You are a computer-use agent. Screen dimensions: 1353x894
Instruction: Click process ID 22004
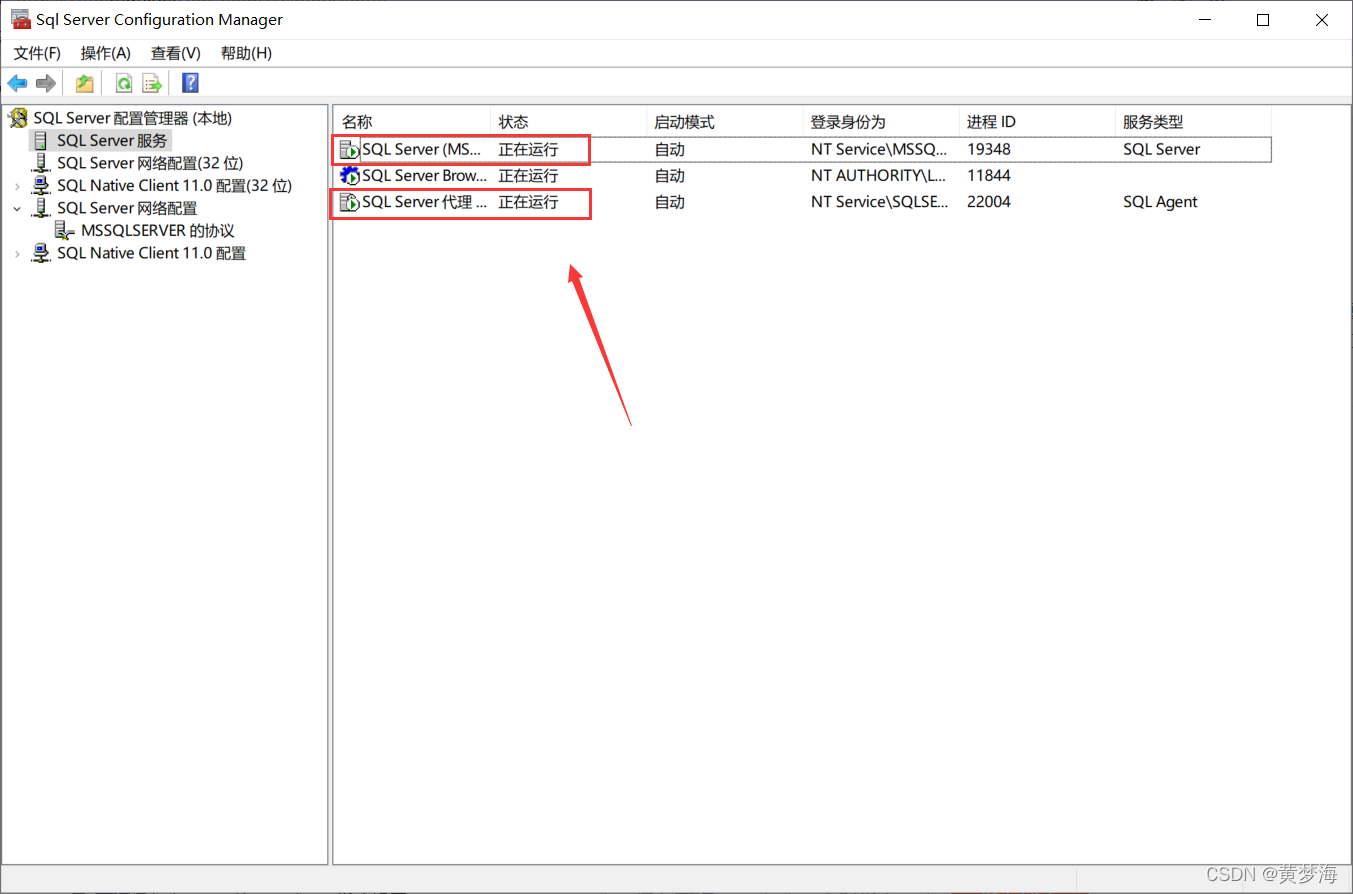[988, 202]
